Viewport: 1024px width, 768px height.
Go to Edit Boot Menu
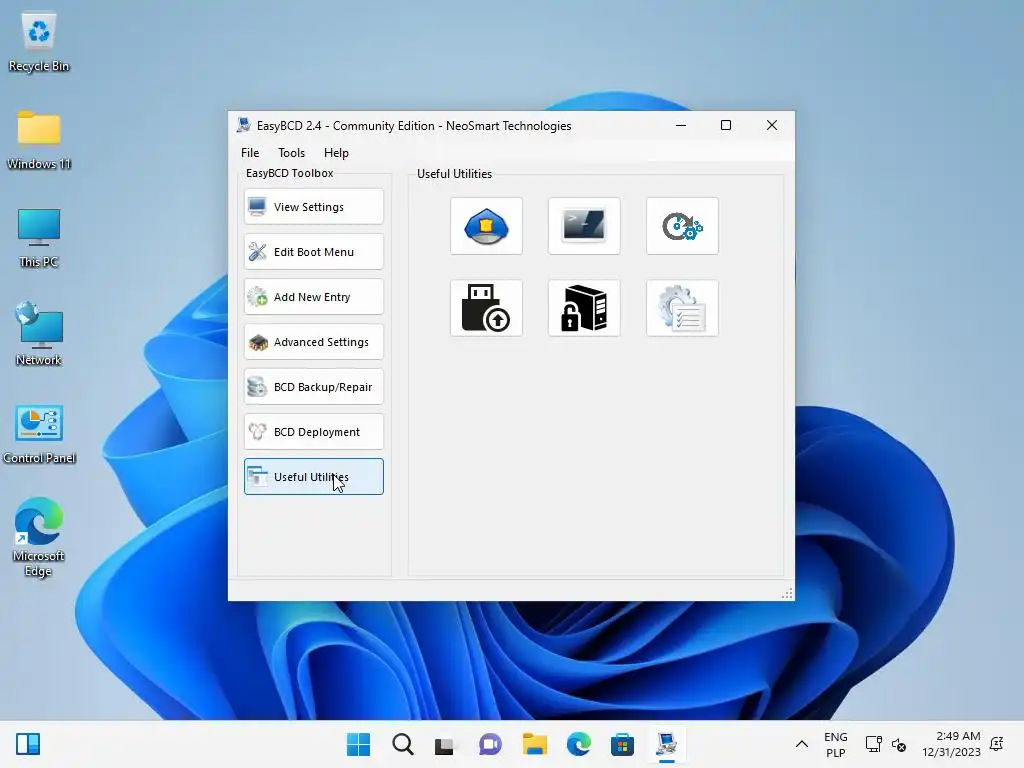tap(313, 252)
